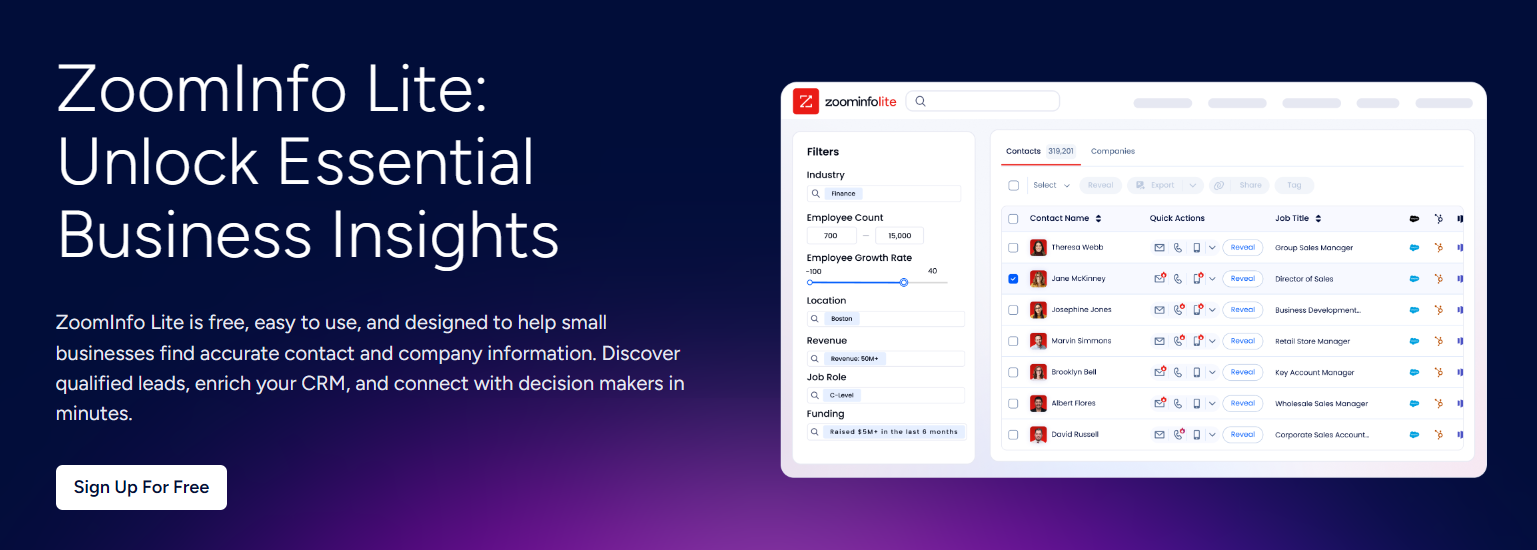Screen dimensions: 1537x550
Task: Check the Marvin Simmons row checkbox
Action: click(1013, 341)
